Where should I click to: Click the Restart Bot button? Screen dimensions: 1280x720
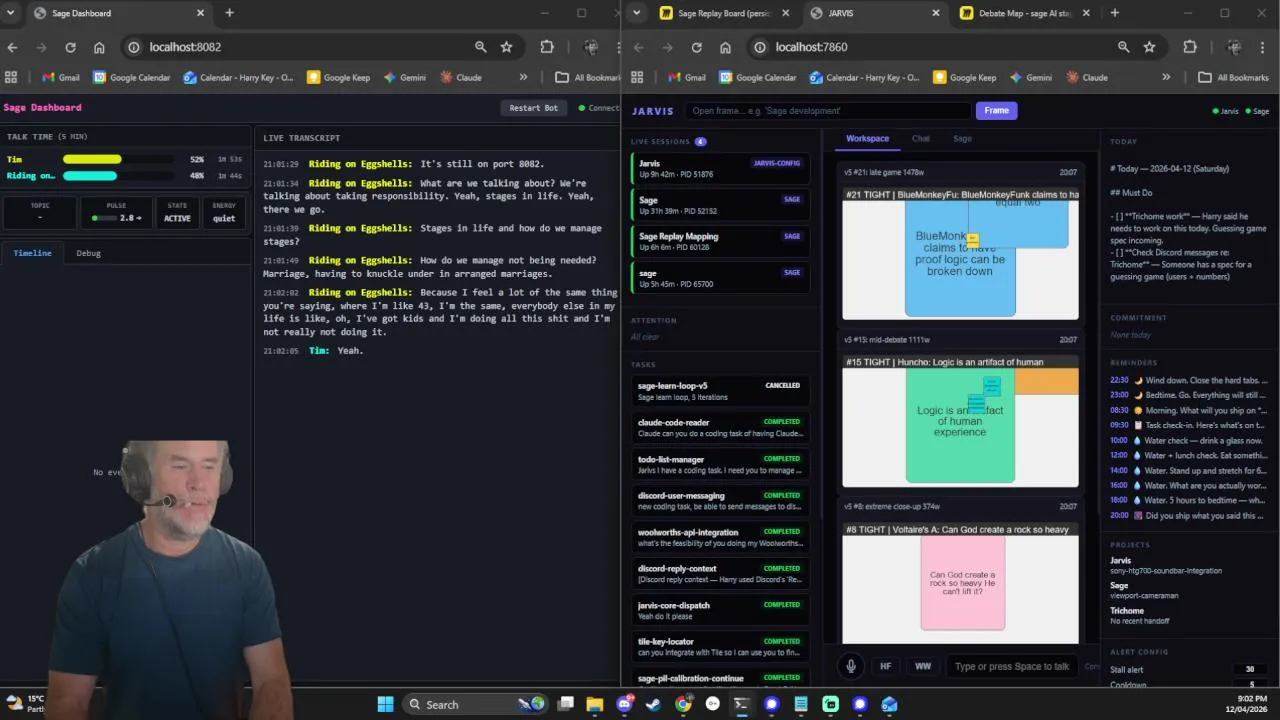point(533,108)
